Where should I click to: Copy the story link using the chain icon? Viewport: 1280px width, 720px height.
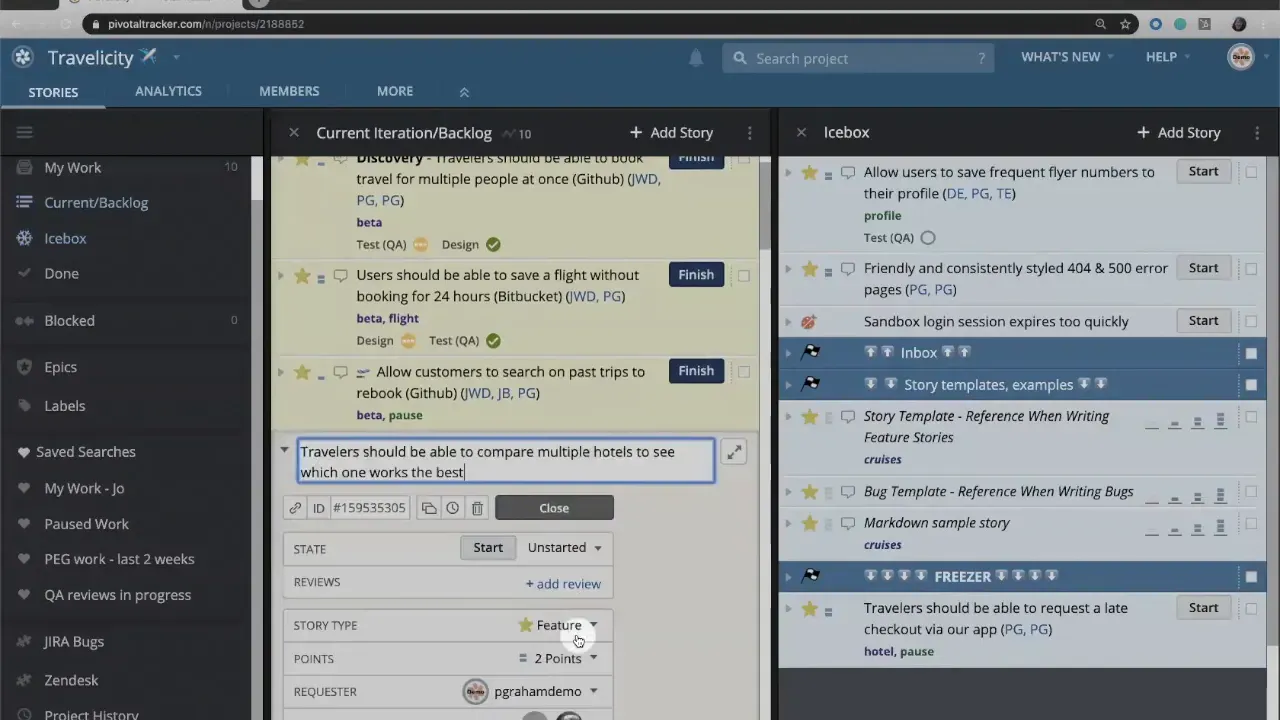295,507
